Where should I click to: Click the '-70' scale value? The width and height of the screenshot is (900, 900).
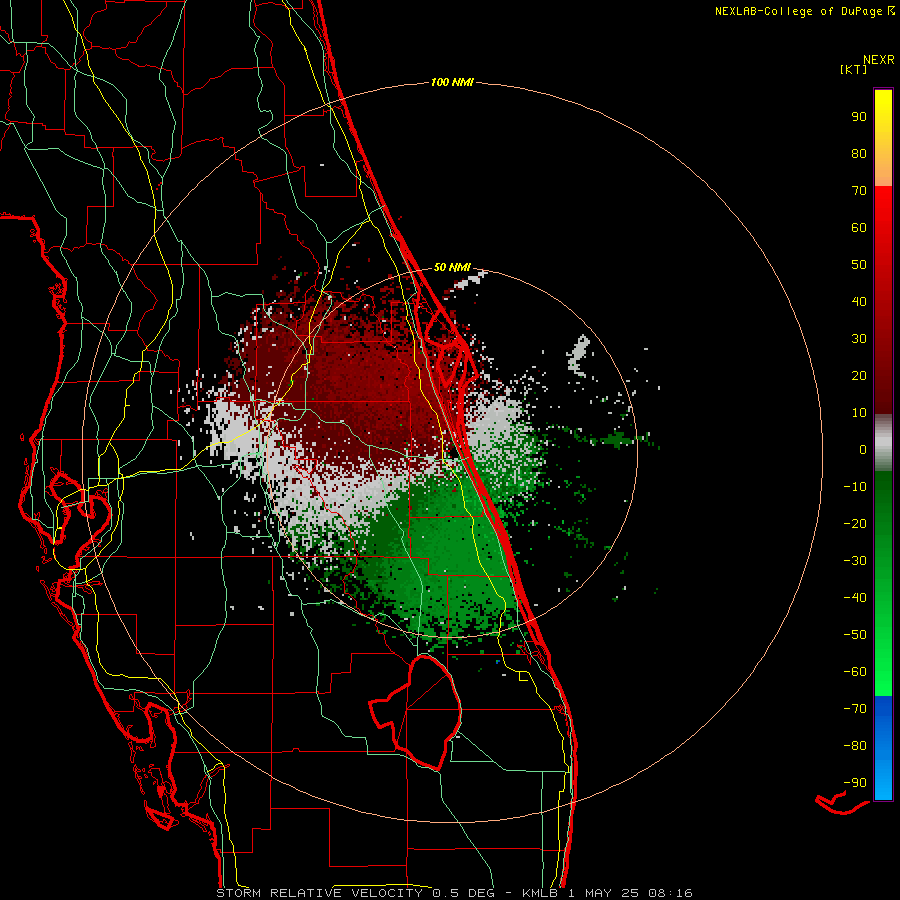click(x=855, y=709)
